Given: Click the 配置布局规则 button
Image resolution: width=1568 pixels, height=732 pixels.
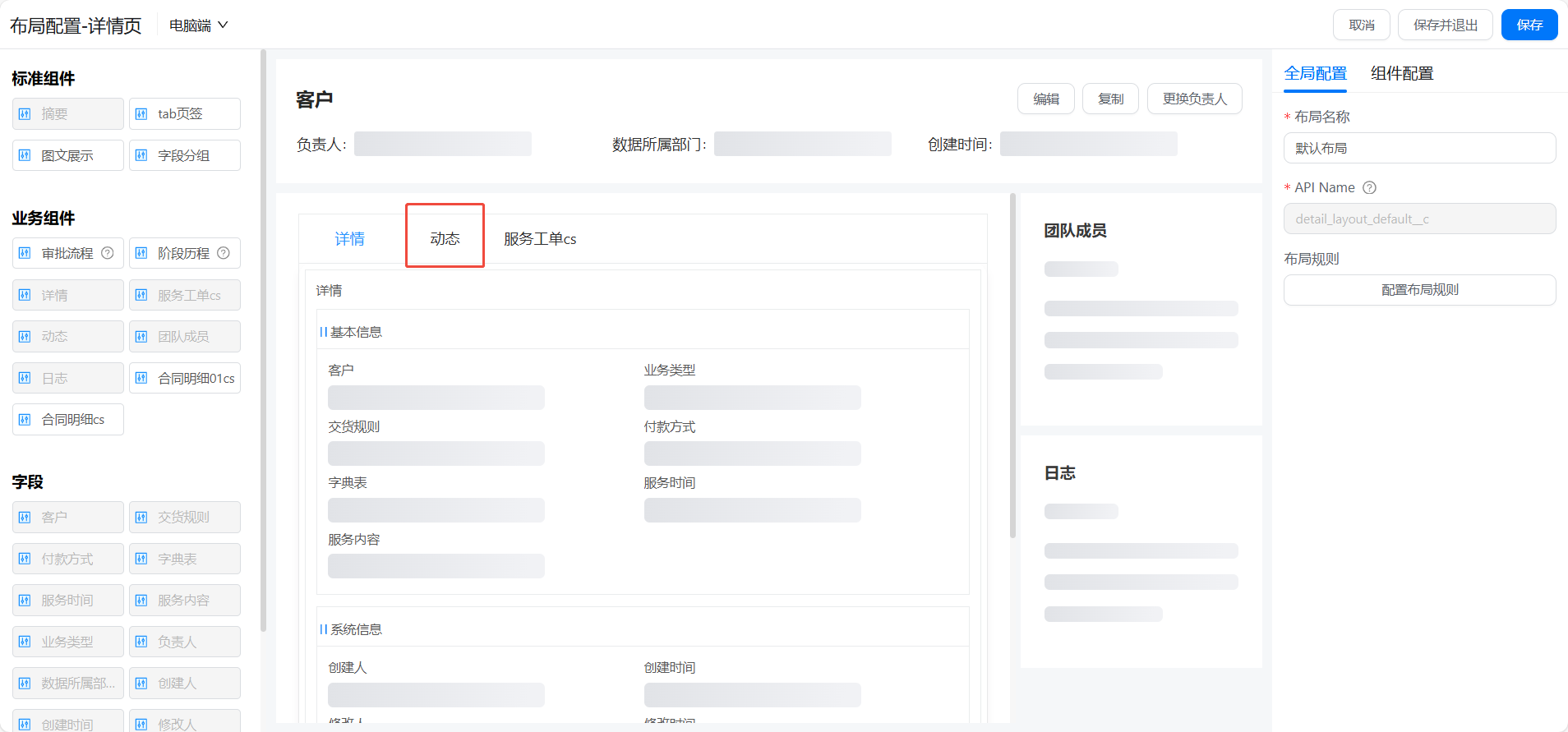Looking at the screenshot, I should click(1420, 290).
